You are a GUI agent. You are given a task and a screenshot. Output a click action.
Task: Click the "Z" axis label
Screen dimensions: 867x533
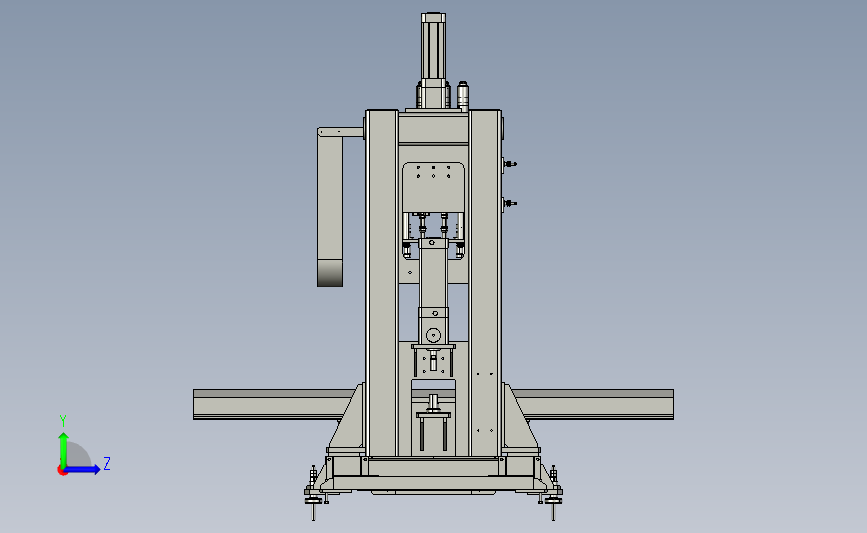(107, 463)
